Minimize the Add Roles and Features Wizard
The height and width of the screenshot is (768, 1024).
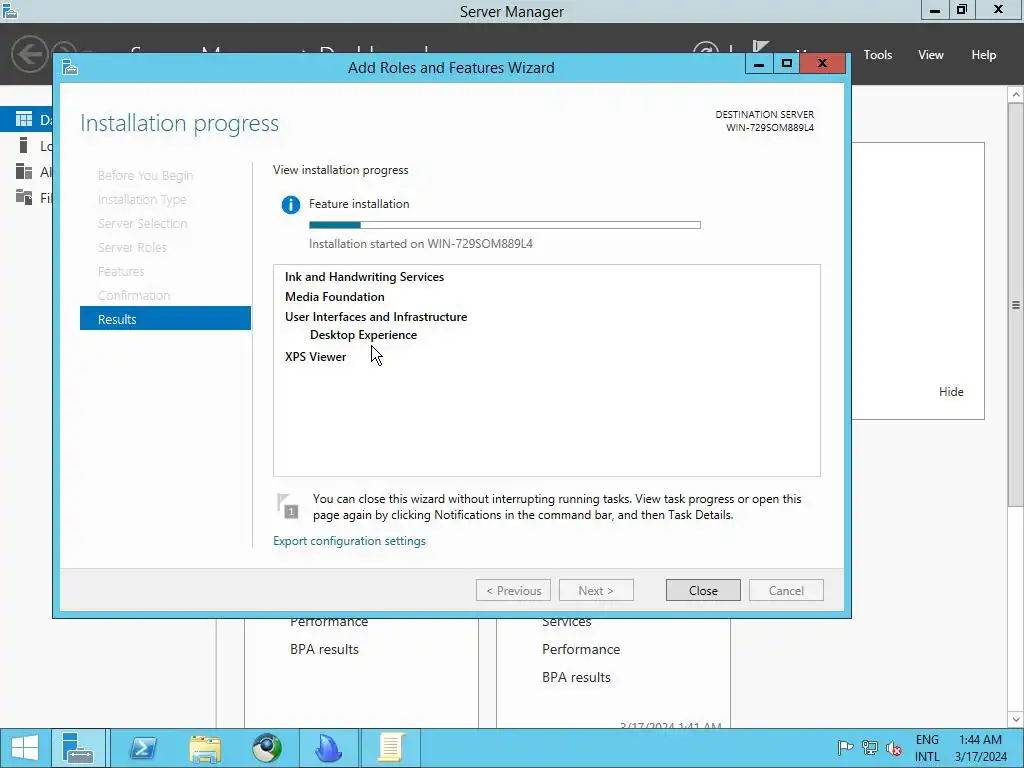tap(759, 64)
